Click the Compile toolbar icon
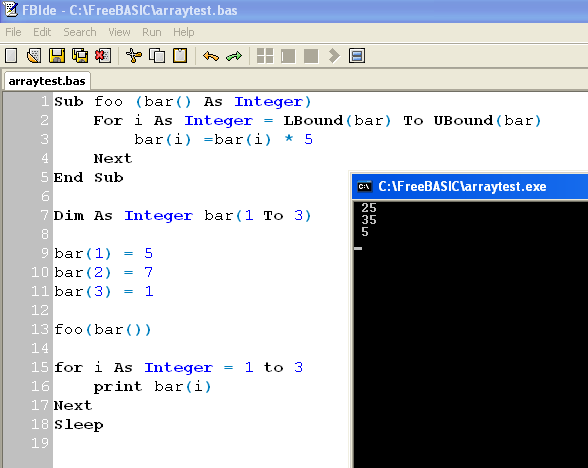Viewport: 588px width, 468px height. (x=265, y=56)
